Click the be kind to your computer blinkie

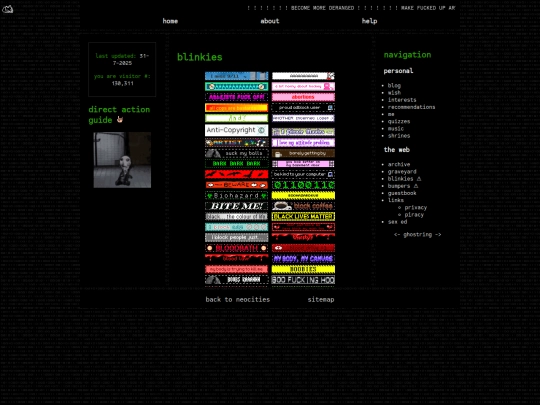pos(303,174)
